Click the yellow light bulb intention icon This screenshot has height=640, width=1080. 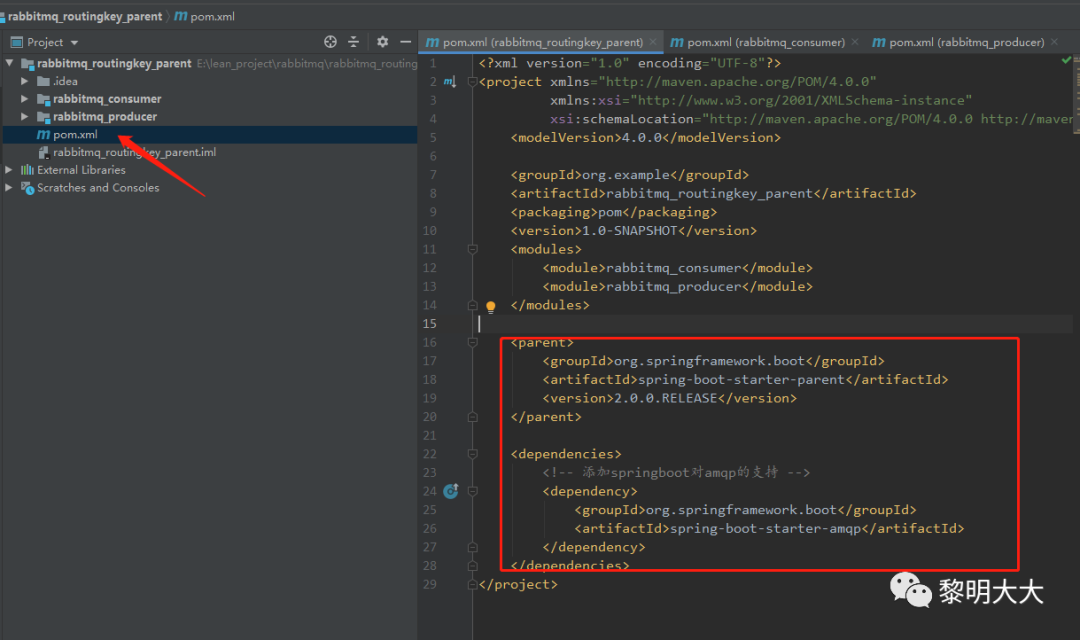(x=491, y=307)
